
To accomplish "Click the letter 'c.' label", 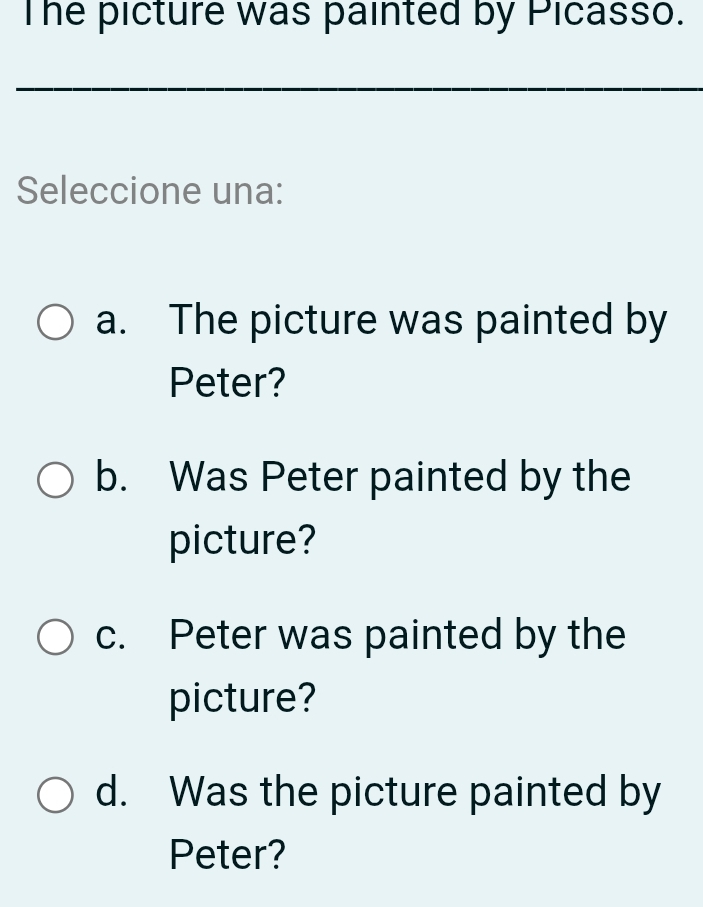I will [x=110, y=636].
